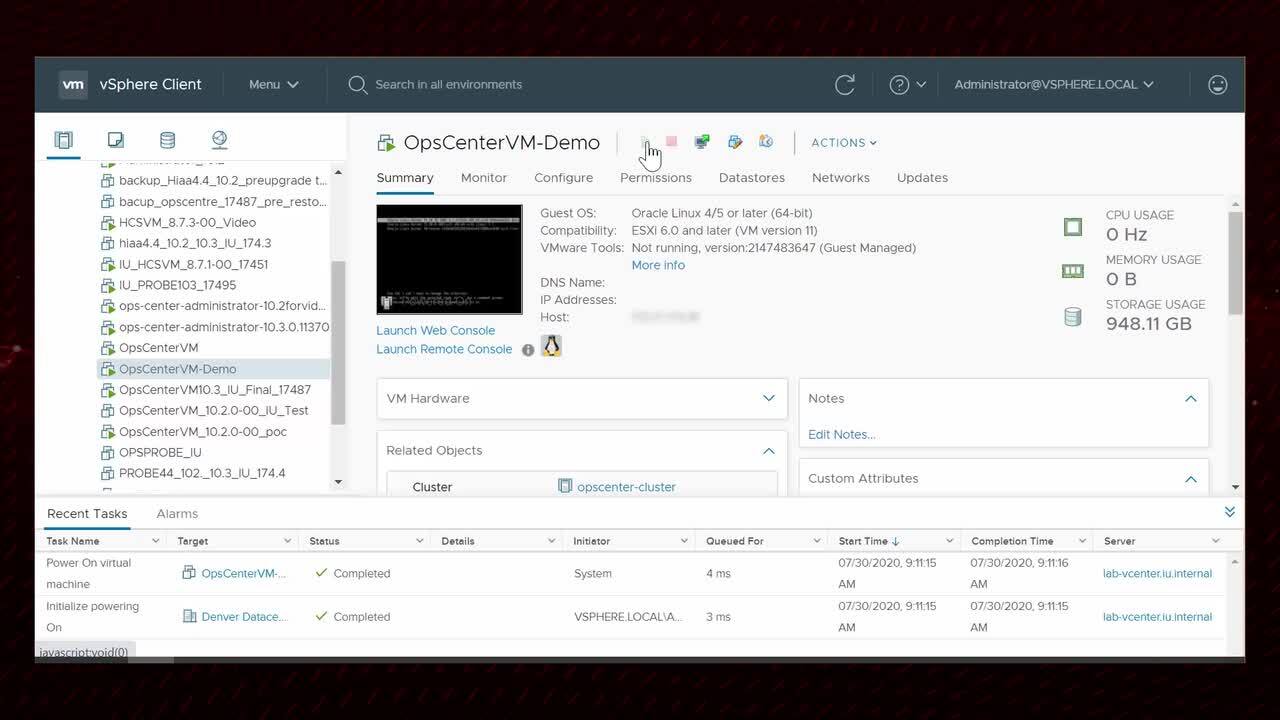Image resolution: width=1280 pixels, height=720 pixels.
Task: Sort by Start Time column header
Action: [x=869, y=541]
